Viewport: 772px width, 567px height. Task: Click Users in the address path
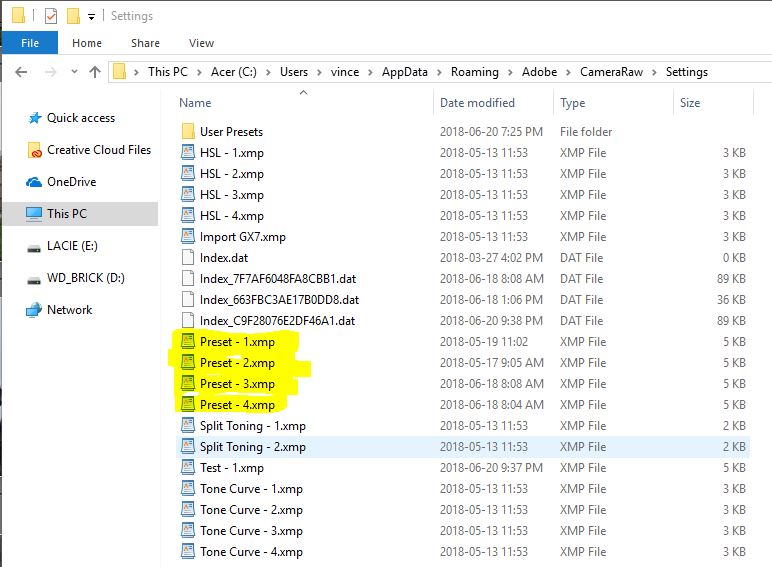294,72
